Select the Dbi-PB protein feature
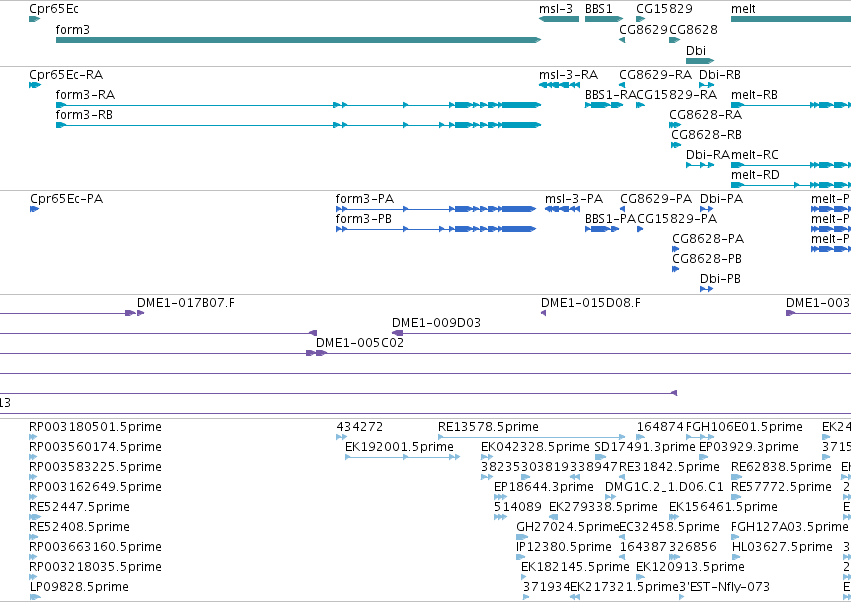 [x=706, y=289]
